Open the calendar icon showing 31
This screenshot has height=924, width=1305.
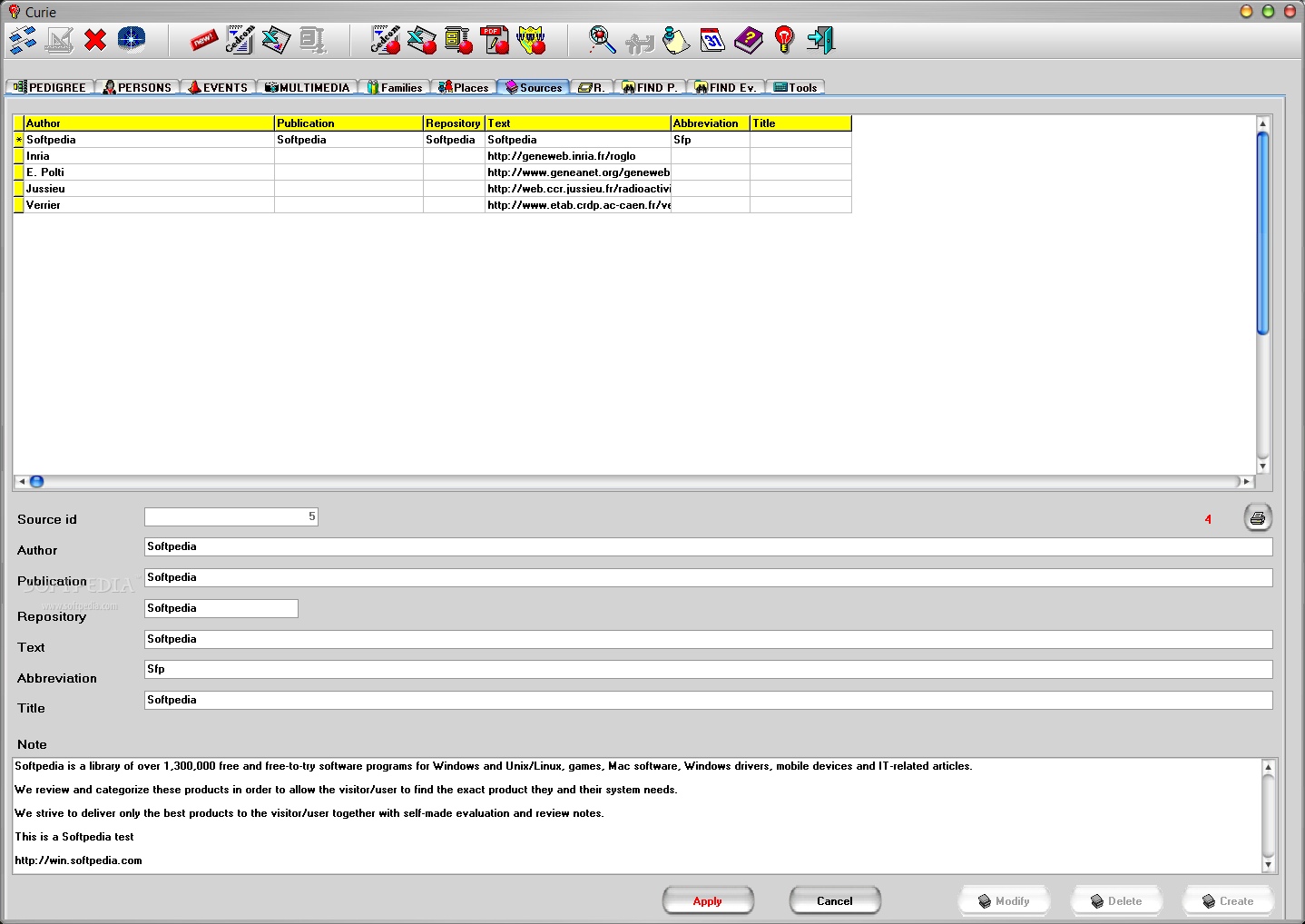coord(712,40)
